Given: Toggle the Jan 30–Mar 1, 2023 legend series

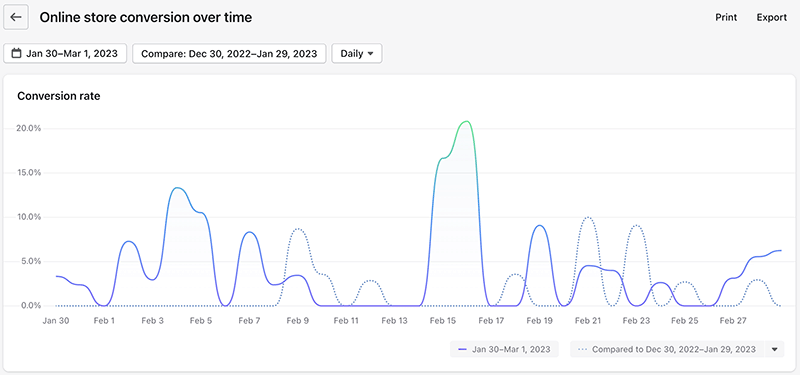Looking at the screenshot, I should [x=504, y=349].
